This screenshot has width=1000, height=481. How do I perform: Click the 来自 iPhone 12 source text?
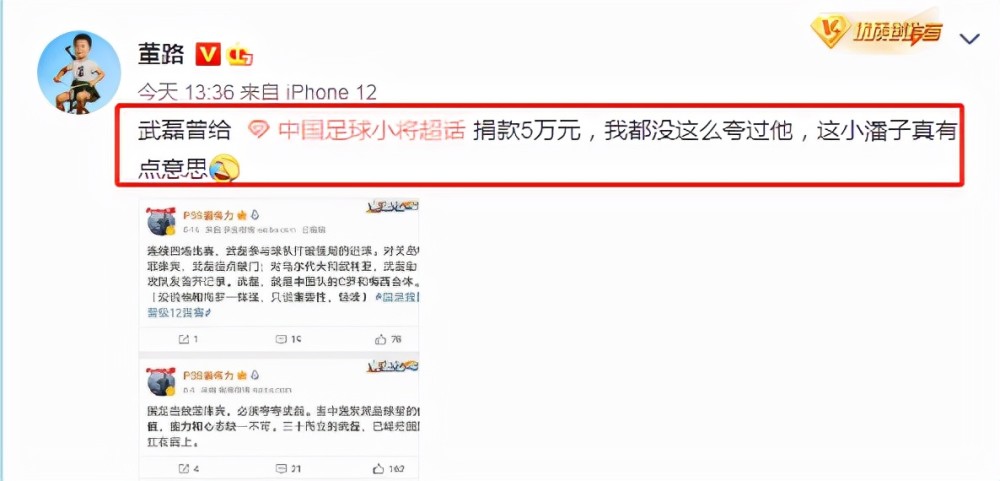tap(309, 92)
